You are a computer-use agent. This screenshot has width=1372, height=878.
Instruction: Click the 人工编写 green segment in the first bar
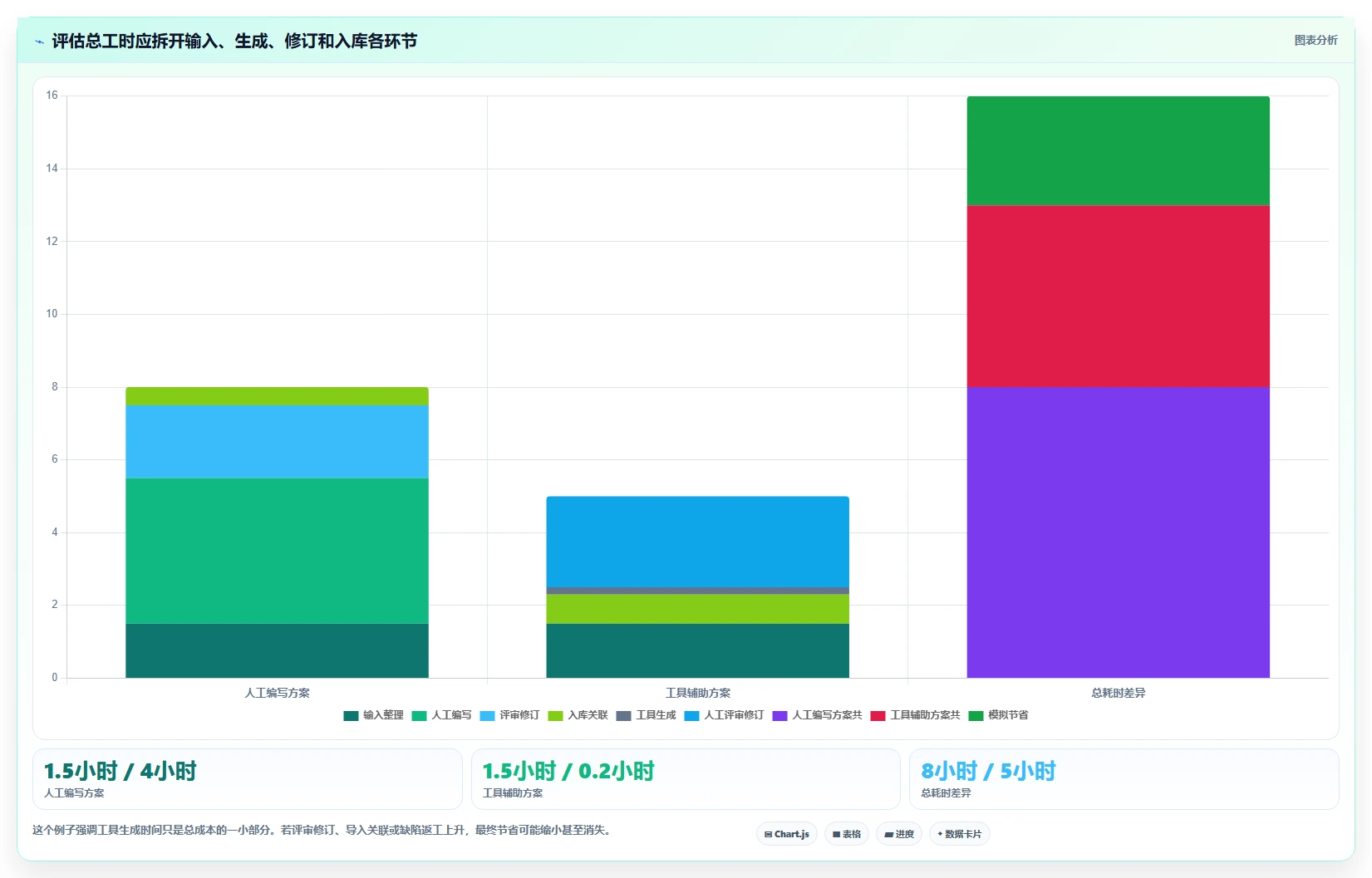[277, 551]
